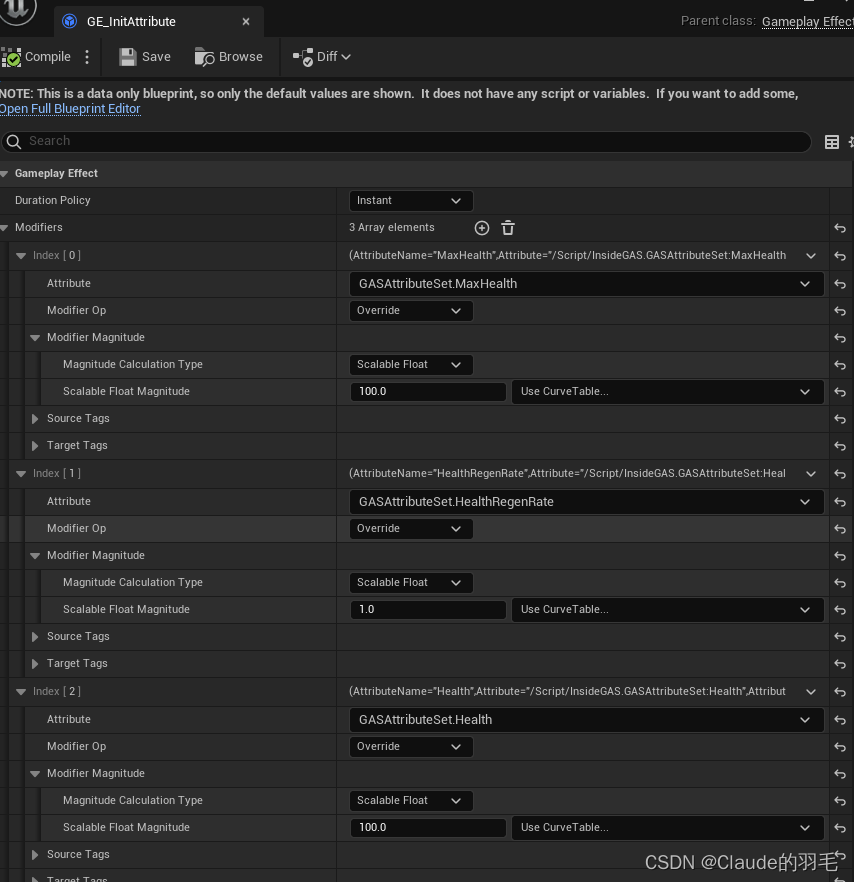The image size is (854, 882).
Task: Reset MaxHealth Attribute to default
Action: pyautogui.click(x=840, y=284)
